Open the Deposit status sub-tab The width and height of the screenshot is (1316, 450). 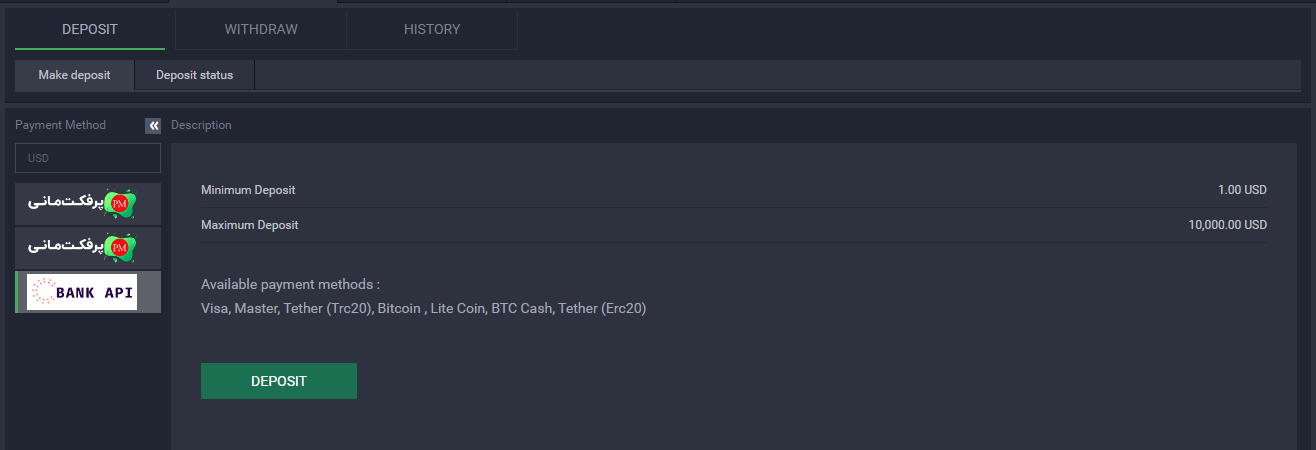194,75
